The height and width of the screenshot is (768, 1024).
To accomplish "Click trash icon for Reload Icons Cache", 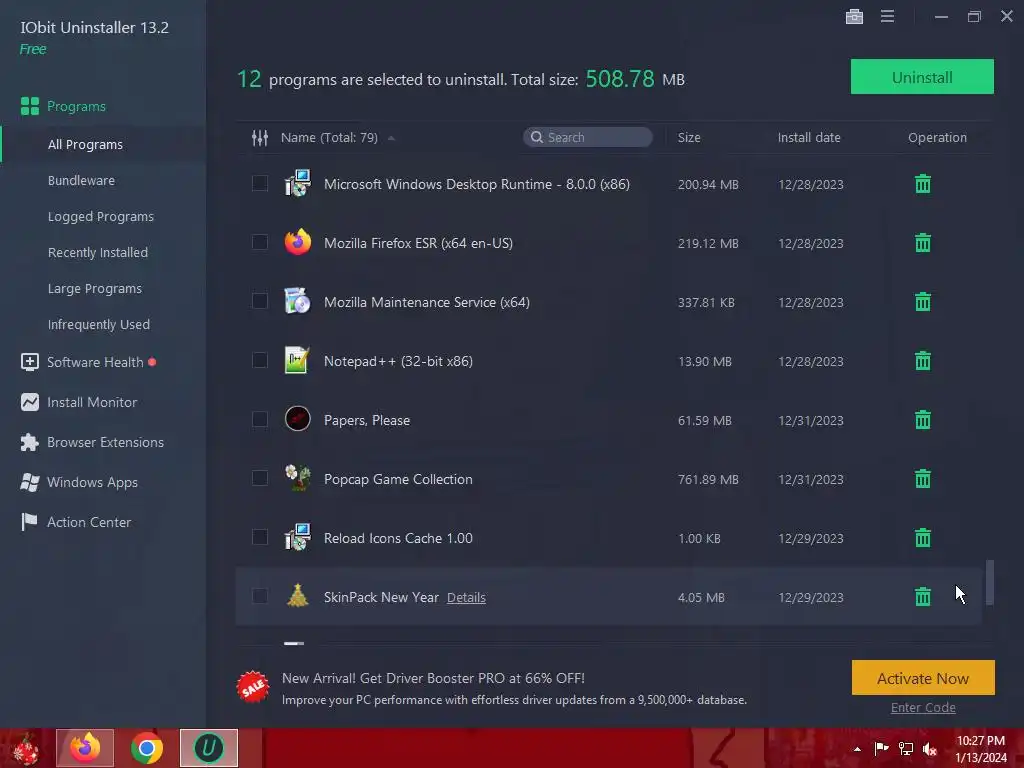I will (x=922, y=538).
